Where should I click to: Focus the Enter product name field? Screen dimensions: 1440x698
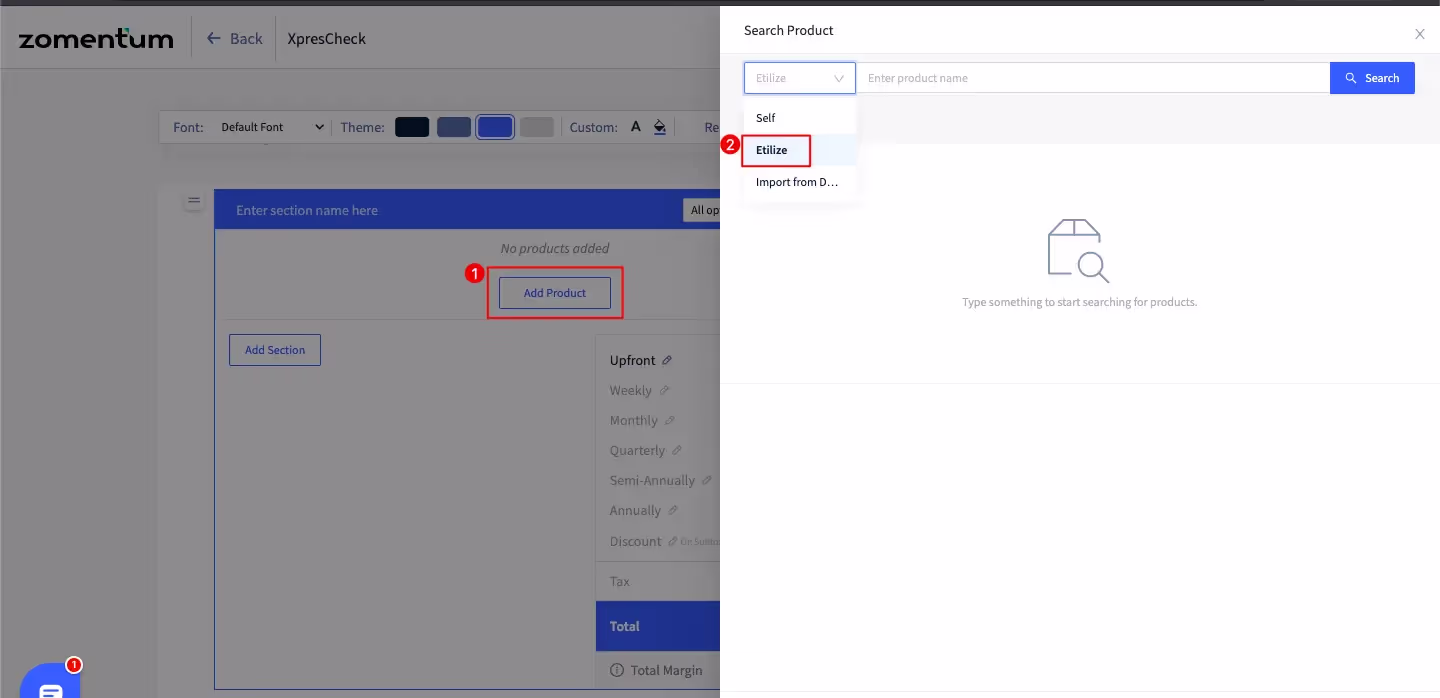[1093, 78]
